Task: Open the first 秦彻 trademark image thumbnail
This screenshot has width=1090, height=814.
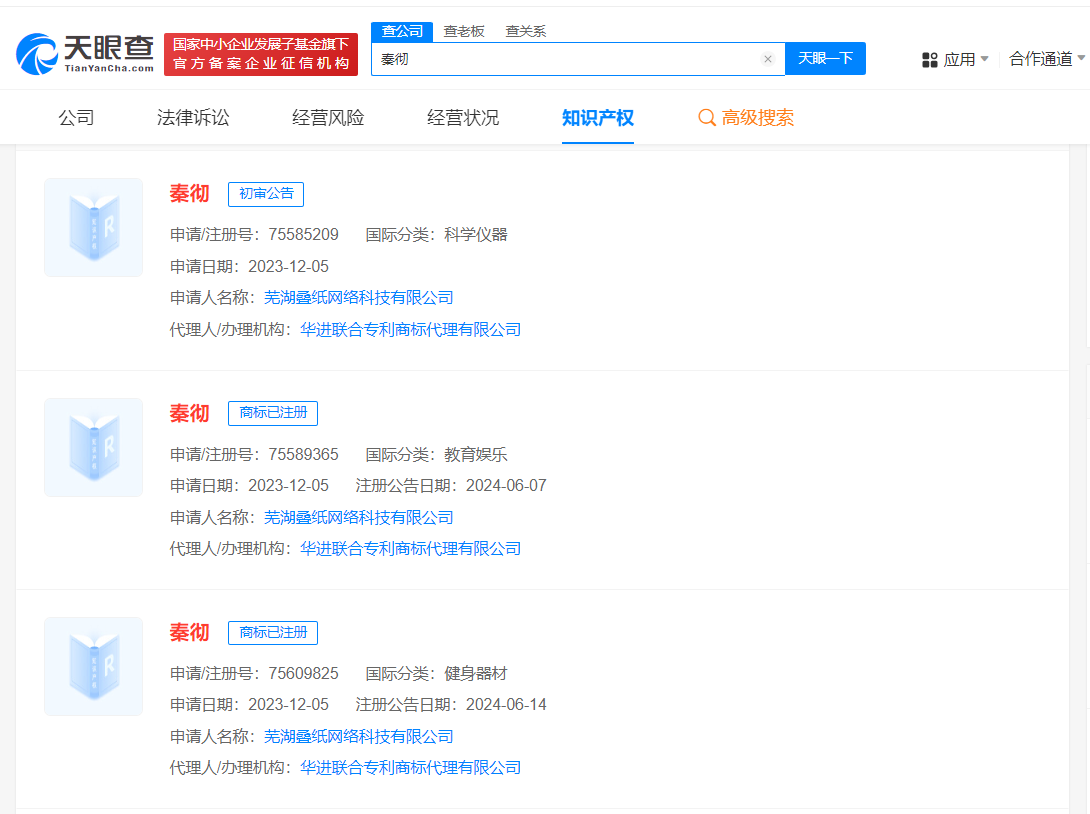Action: [93, 227]
